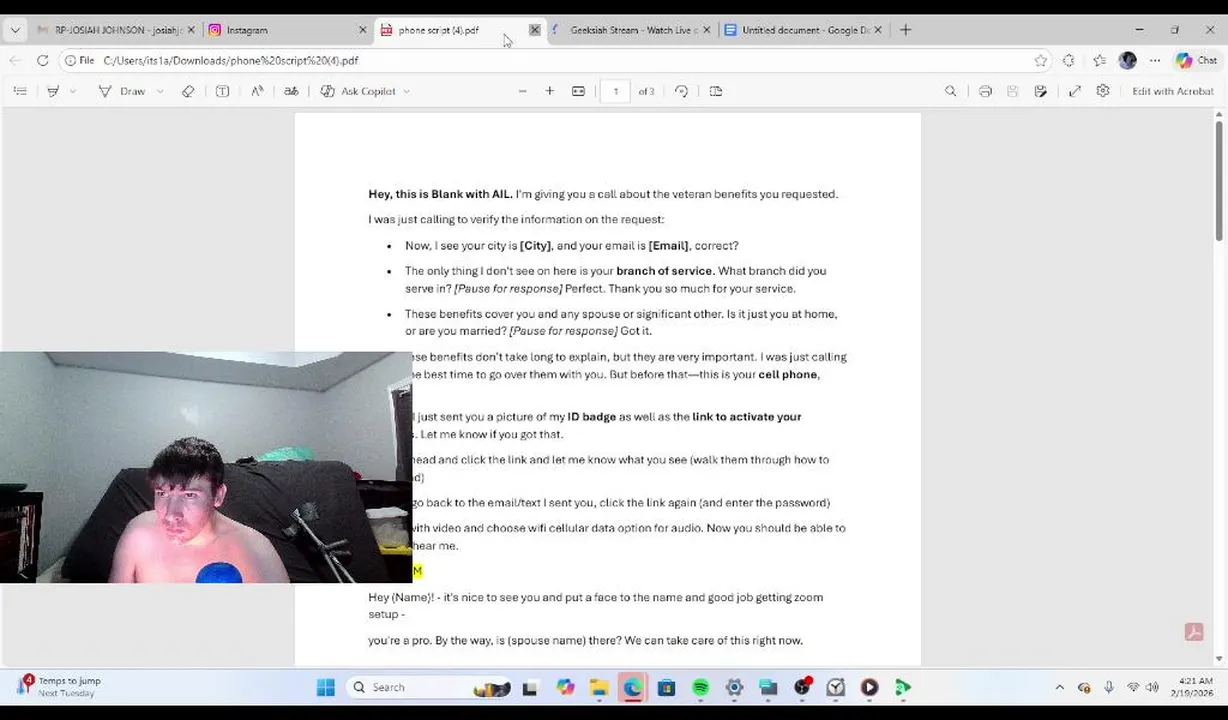Image resolution: width=1228 pixels, height=720 pixels.
Task: Click the Acrobat icon at page corner
Action: point(1194,632)
